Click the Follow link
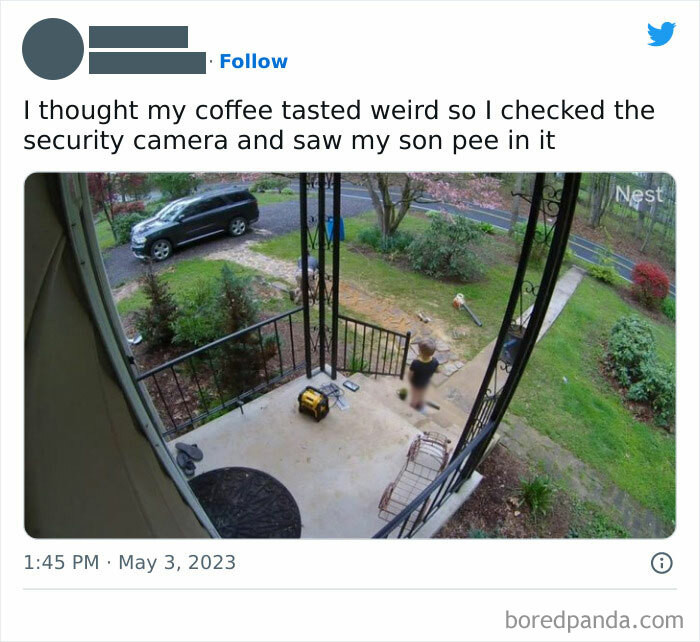Viewport: 700px width, 642px height. (253, 62)
